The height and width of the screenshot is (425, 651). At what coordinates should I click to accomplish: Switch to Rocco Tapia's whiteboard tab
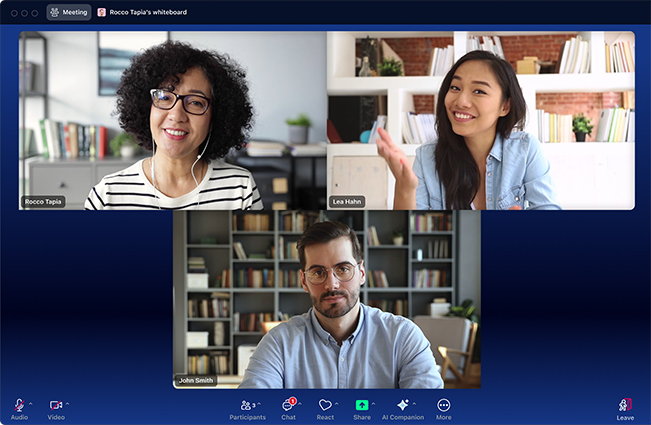(x=141, y=12)
